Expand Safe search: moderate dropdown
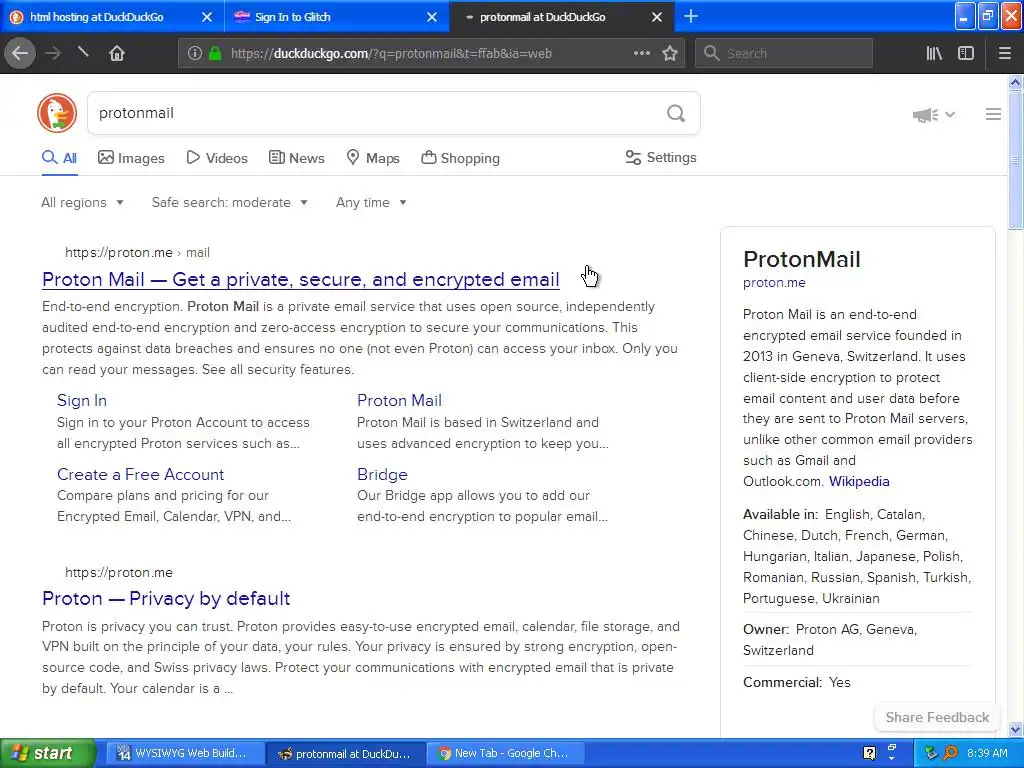The width and height of the screenshot is (1024, 768). tap(229, 202)
